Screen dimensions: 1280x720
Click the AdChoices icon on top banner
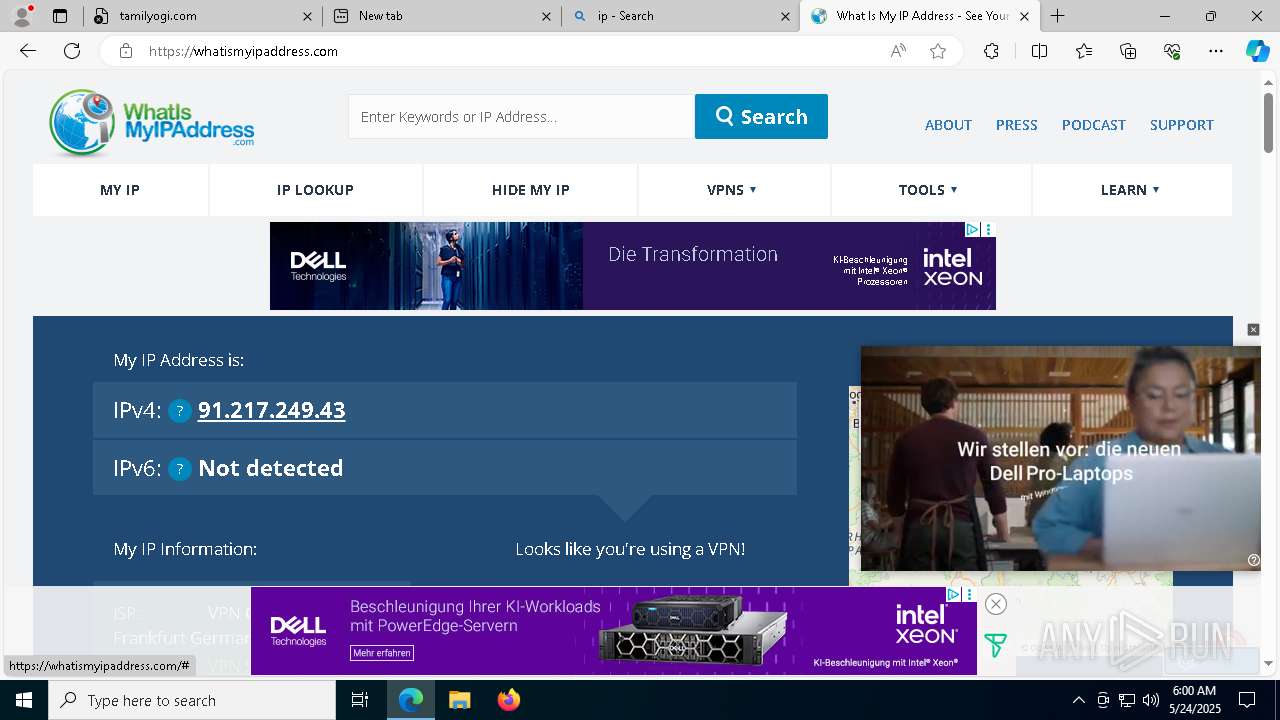(972, 230)
